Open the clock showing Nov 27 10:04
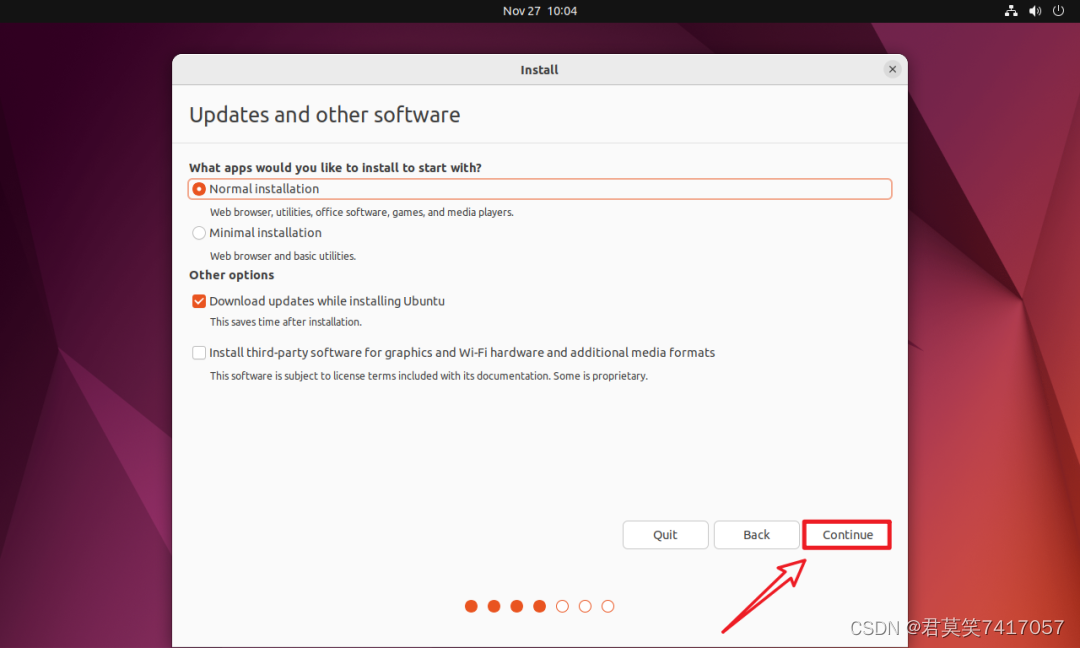Viewport: 1080px width, 648px height. click(539, 11)
